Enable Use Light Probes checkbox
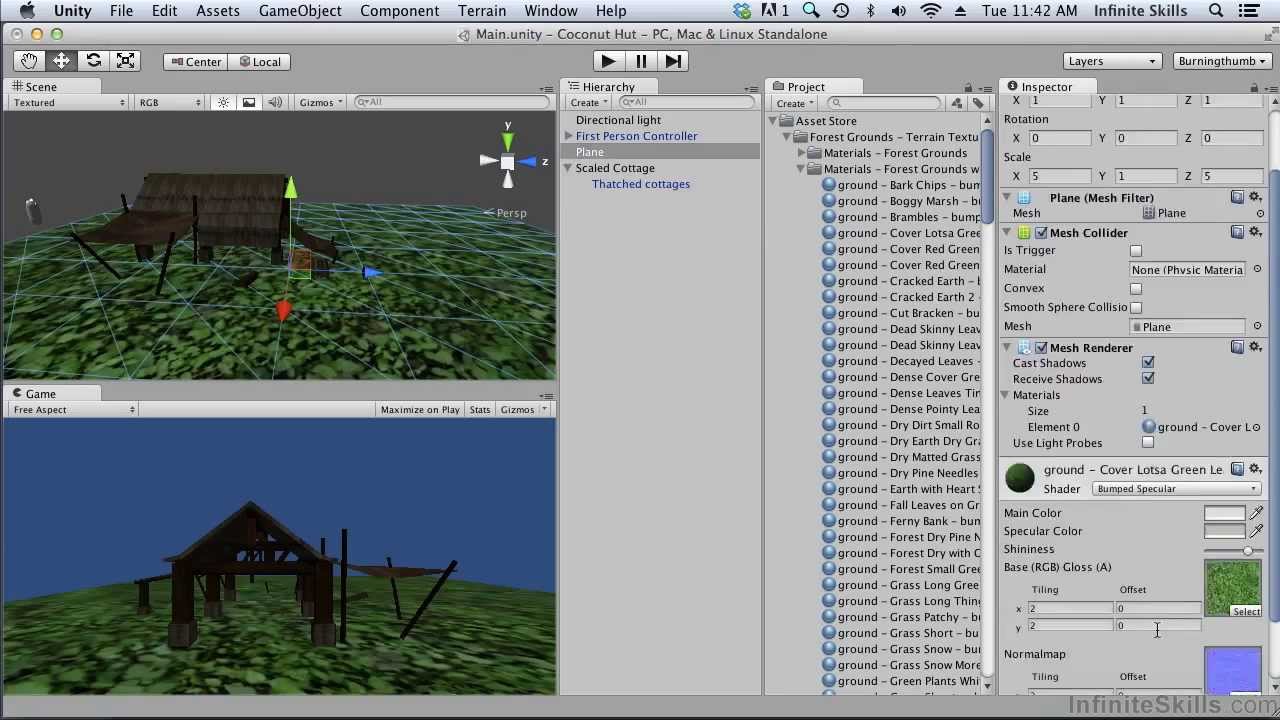The image size is (1280, 720). 1148,443
